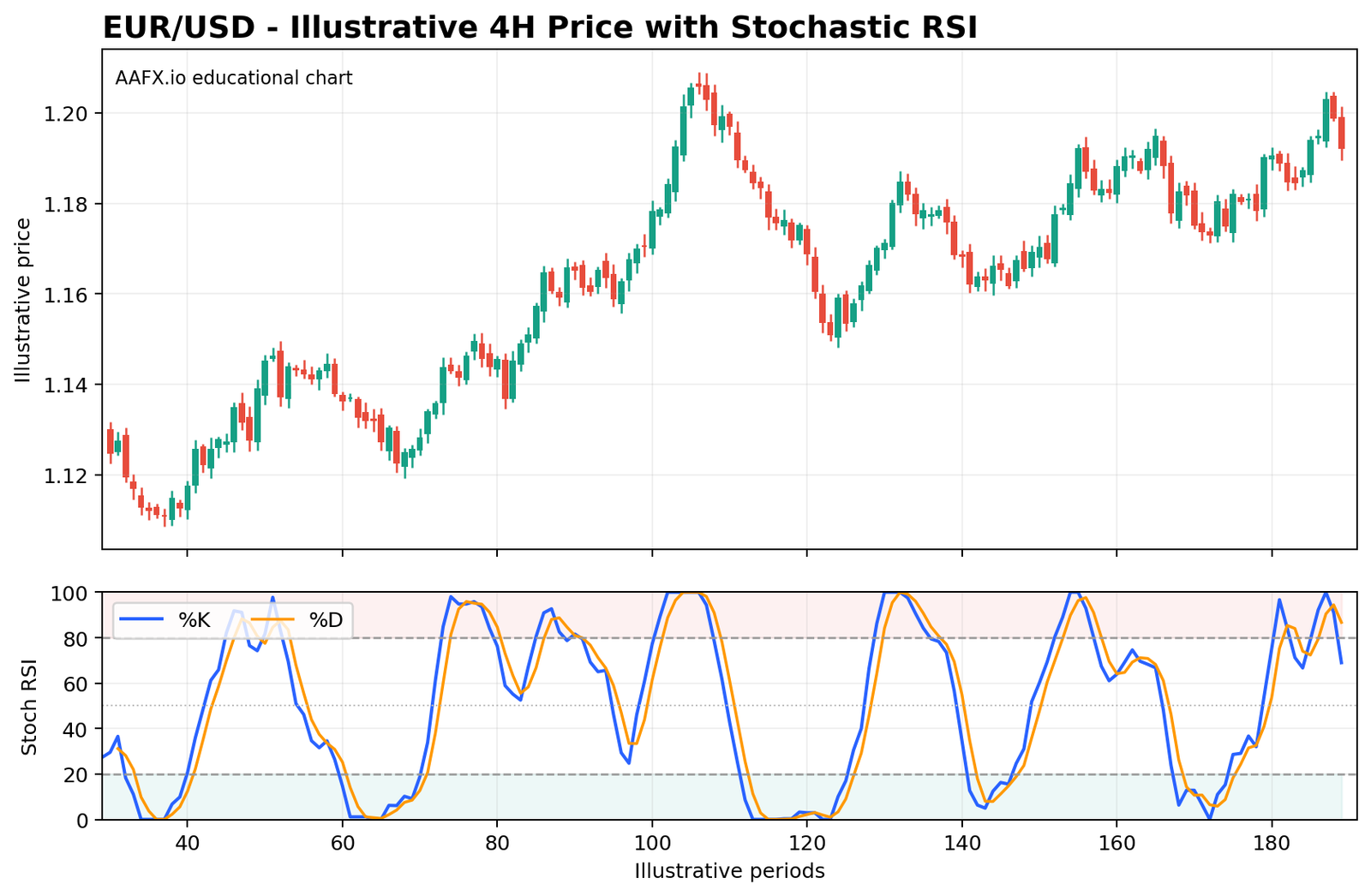1371x896 pixels.
Task: Click the 'Illustrative price' axis label
Action: (x=22, y=300)
